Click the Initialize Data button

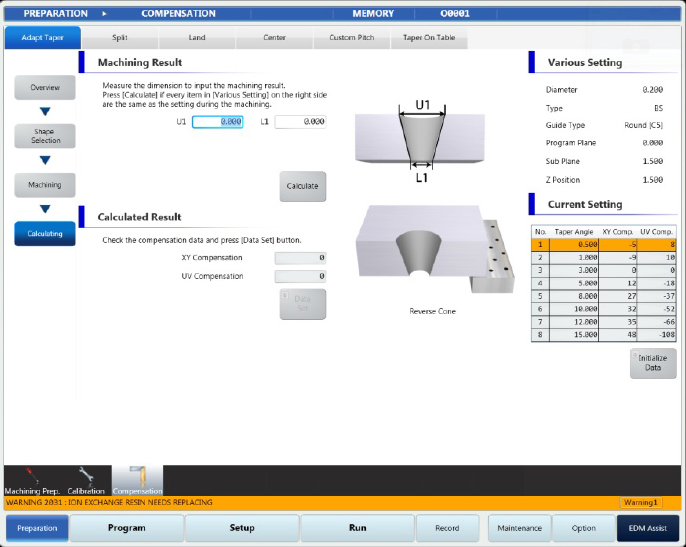coord(652,362)
